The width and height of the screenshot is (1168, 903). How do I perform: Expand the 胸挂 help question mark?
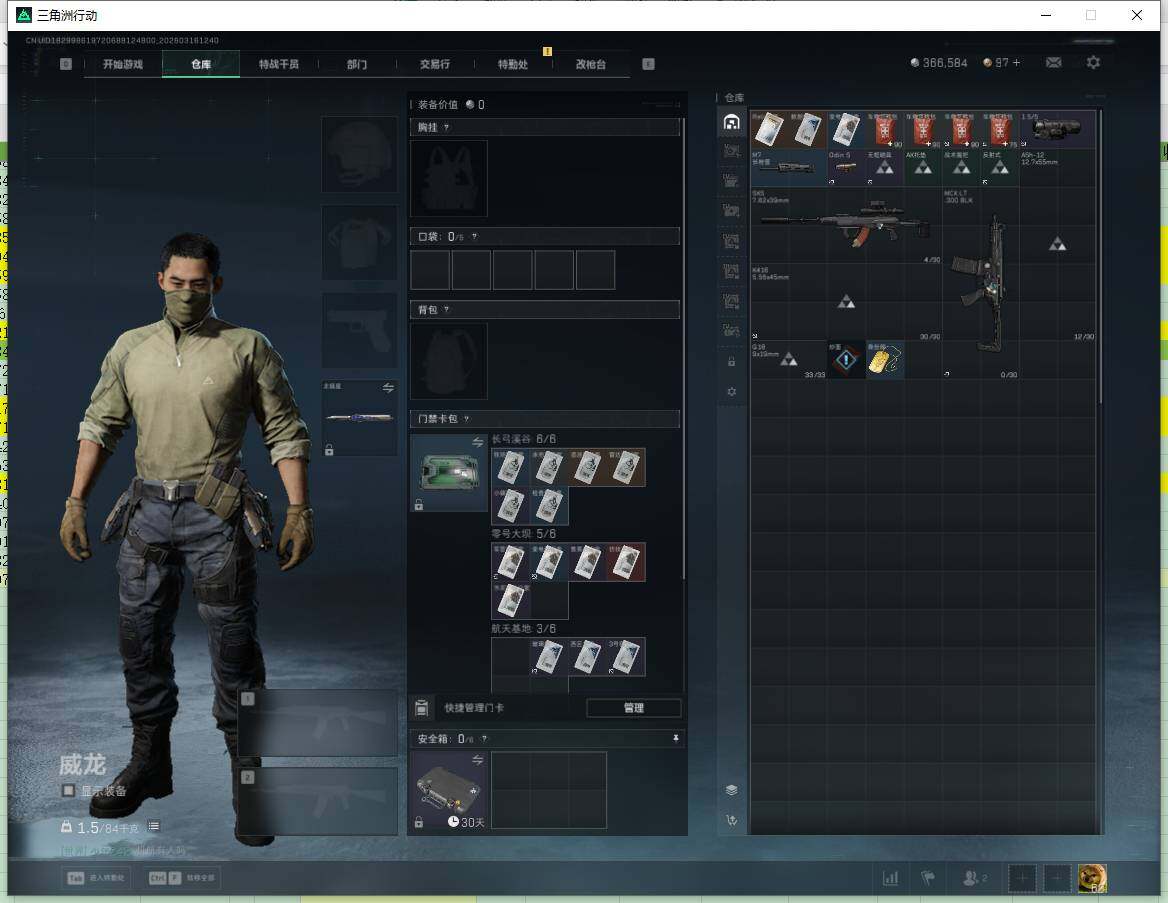coord(446,127)
